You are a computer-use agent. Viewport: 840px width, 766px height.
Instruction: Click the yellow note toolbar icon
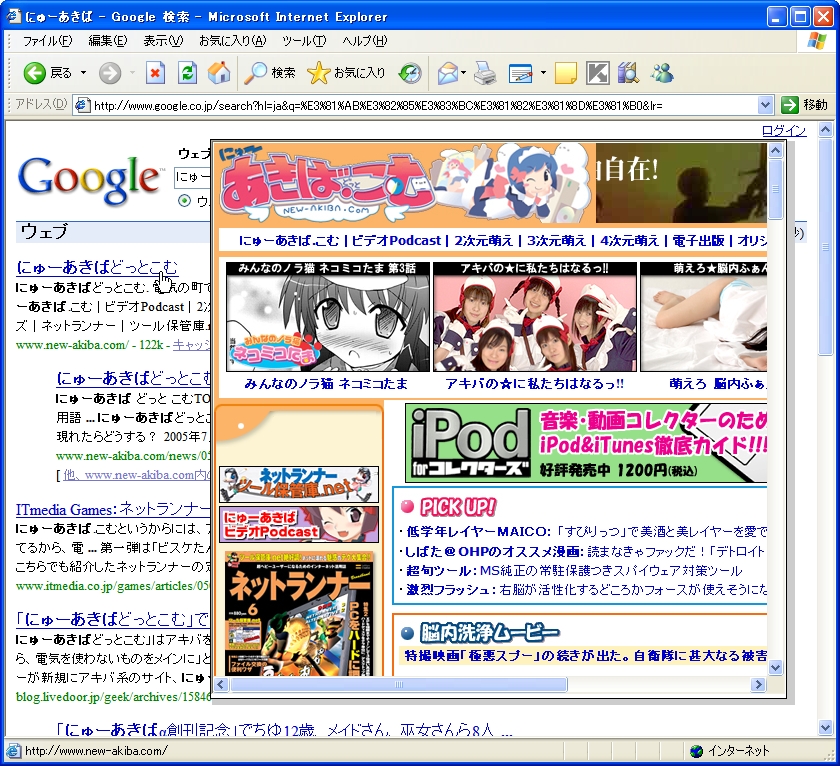point(566,73)
